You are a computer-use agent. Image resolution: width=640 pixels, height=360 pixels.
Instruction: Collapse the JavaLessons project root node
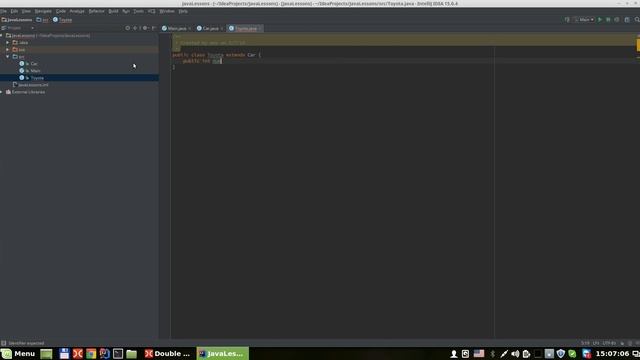[x=2, y=36]
